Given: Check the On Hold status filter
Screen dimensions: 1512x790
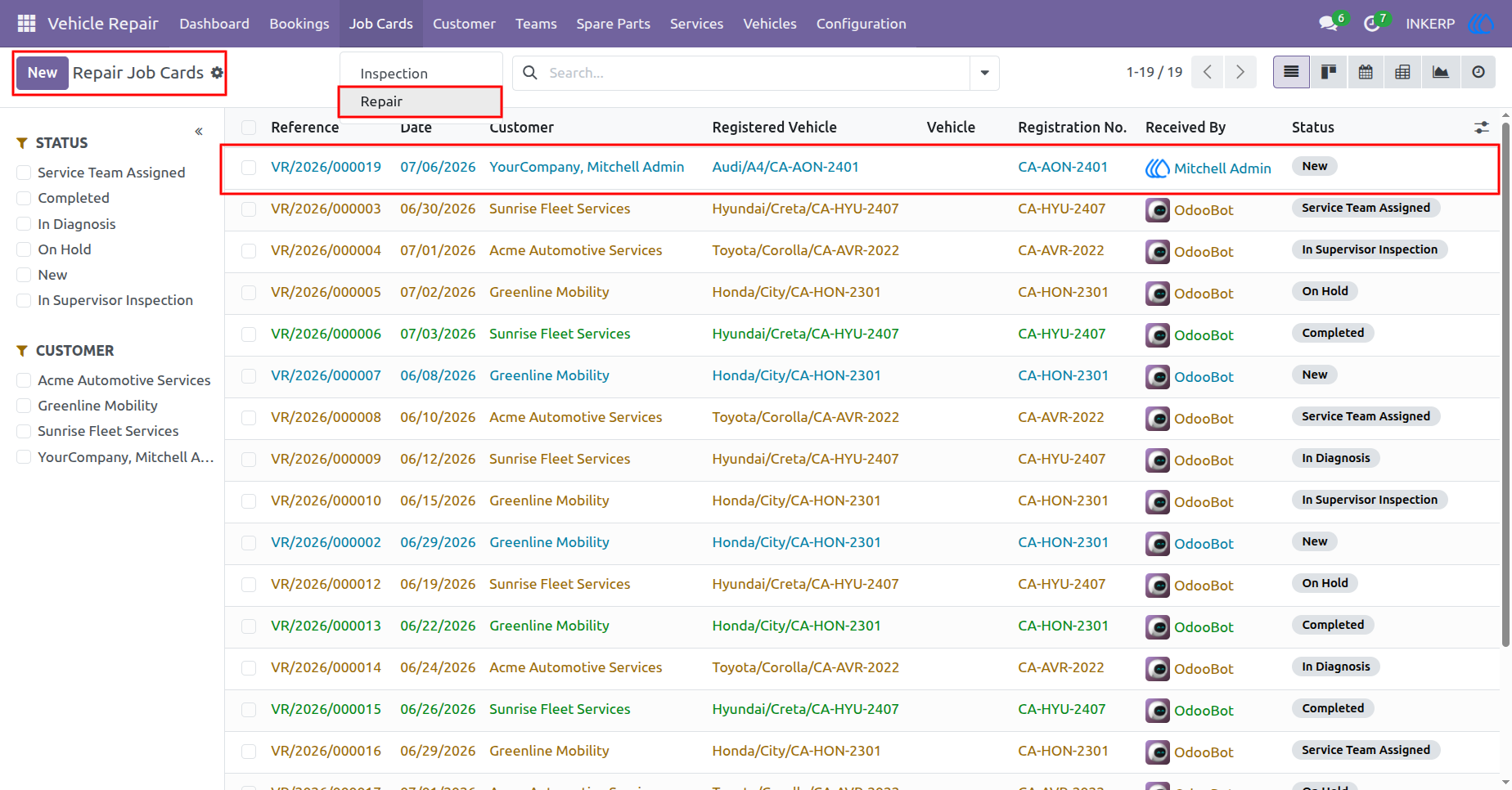Looking at the screenshot, I should tap(24, 249).
